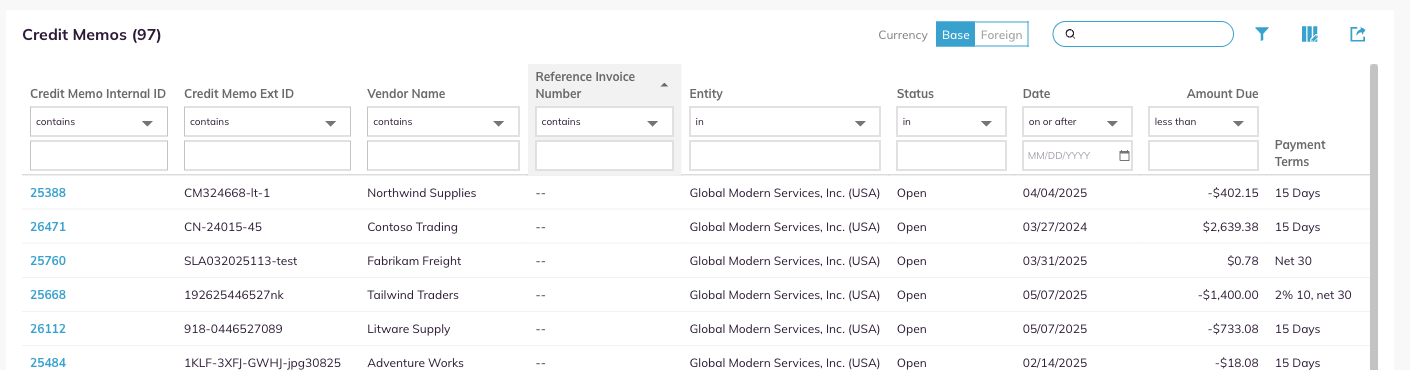
Task: Switch currency to Base
Action: coord(955,35)
